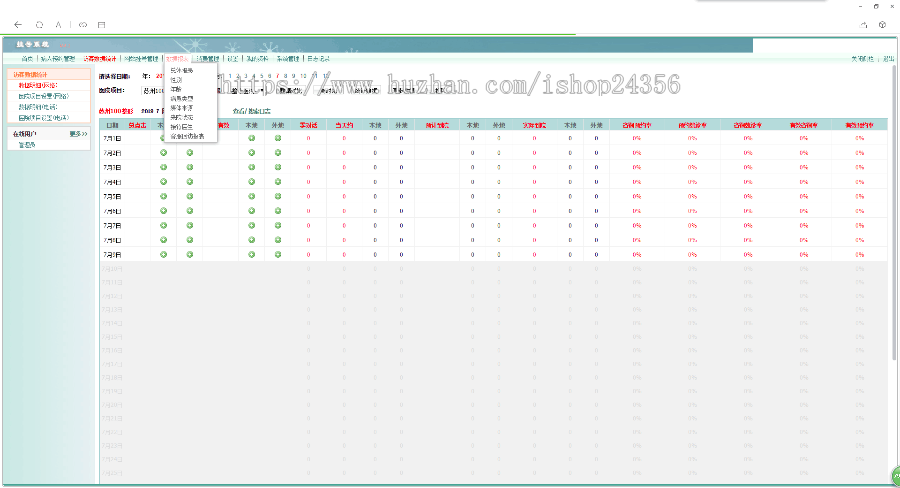Open the 系统管理 nav menu item
Image resolution: width=900 pixels, height=488 pixels.
pyautogui.click(x=288, y=59)
